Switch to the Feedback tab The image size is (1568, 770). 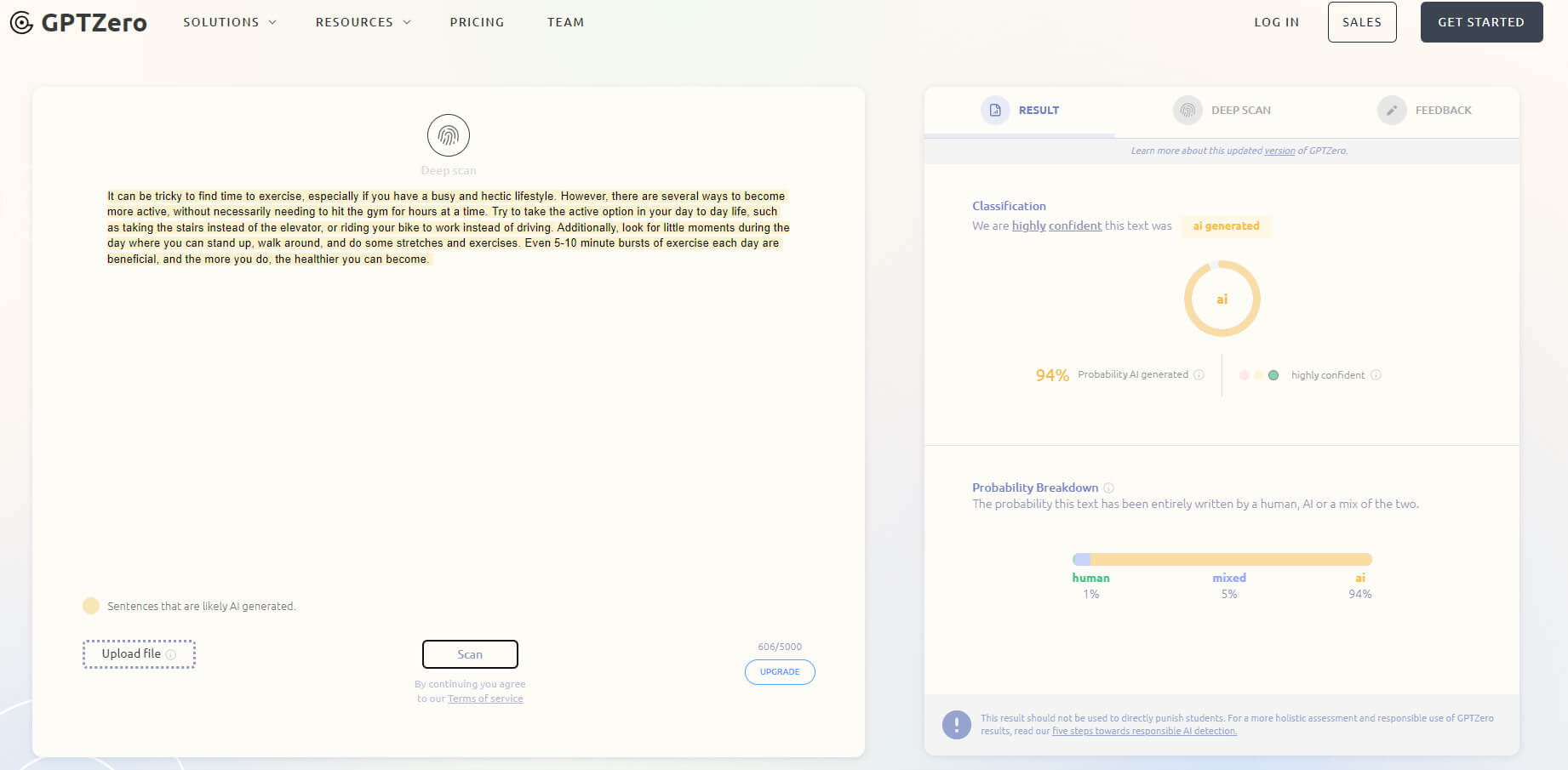click(1442, 111)
